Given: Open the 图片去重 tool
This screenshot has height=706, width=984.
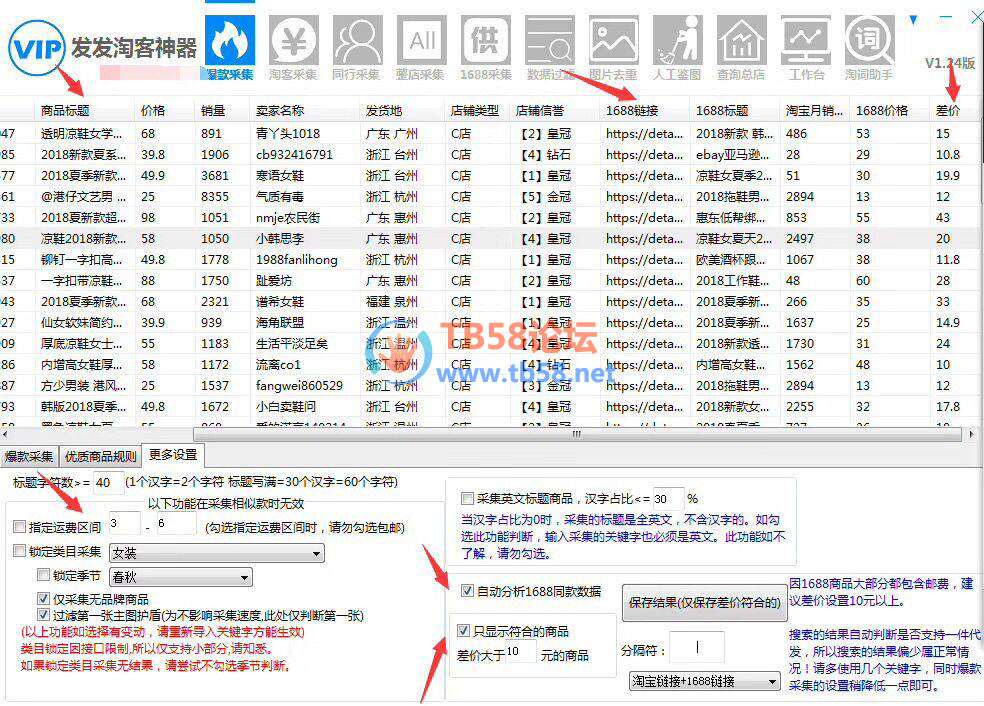Looking at the screenshot, I should pyautogui.click(x=613, y=48).
